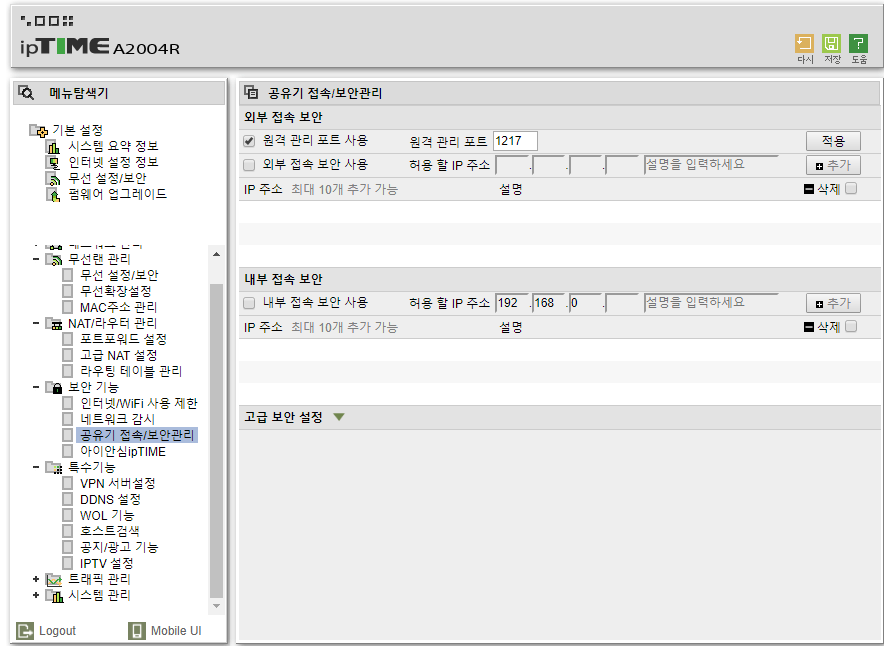Click the 공유기 접속/보안관리 header icon

pos(251,92)
